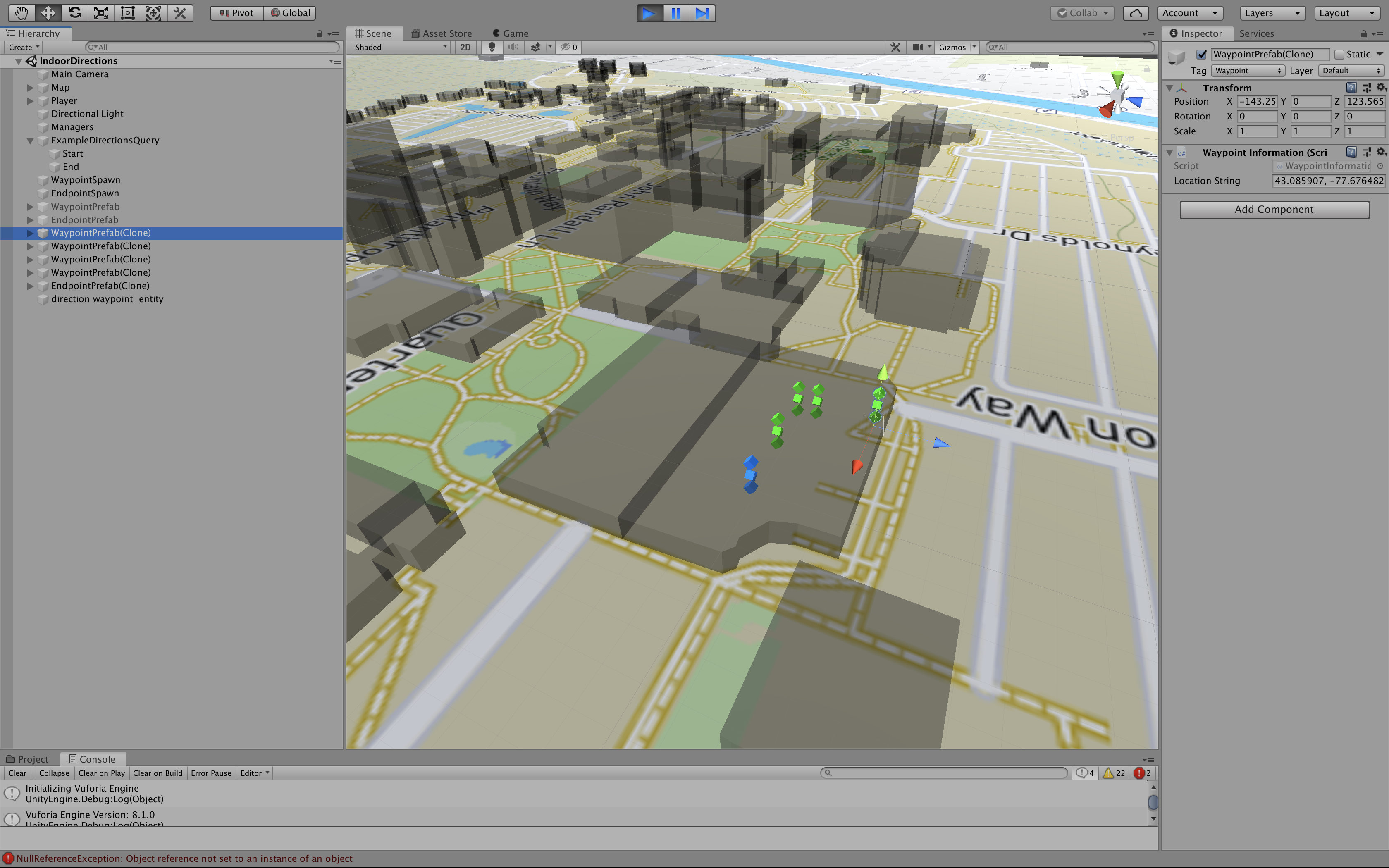
Task: Enable Error Pause in the Console
Action: pyautogui.click(x=211, y=773)
